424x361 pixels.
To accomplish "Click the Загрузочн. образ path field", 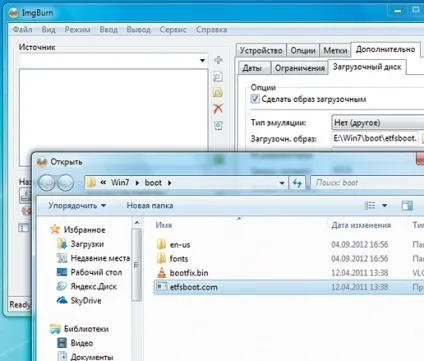I will 375,138.
